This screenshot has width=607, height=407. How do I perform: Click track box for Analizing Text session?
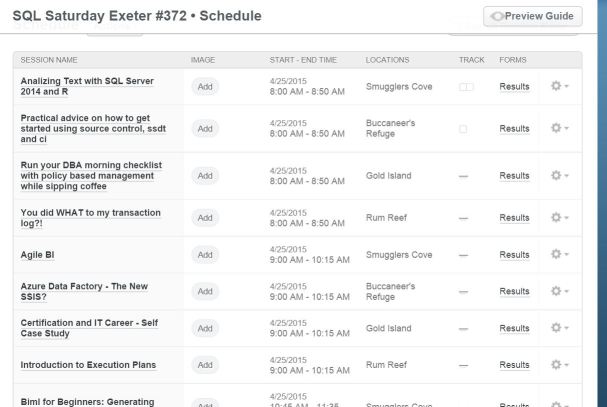pyautogui.click(x=466, y=87)
